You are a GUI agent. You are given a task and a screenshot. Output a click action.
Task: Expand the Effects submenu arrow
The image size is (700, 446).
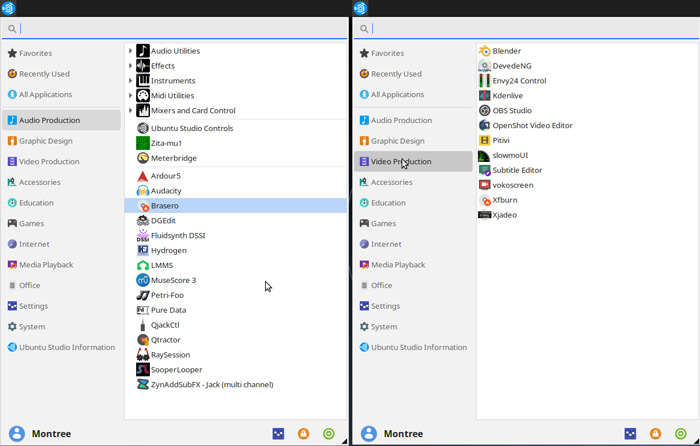[131, 66]
